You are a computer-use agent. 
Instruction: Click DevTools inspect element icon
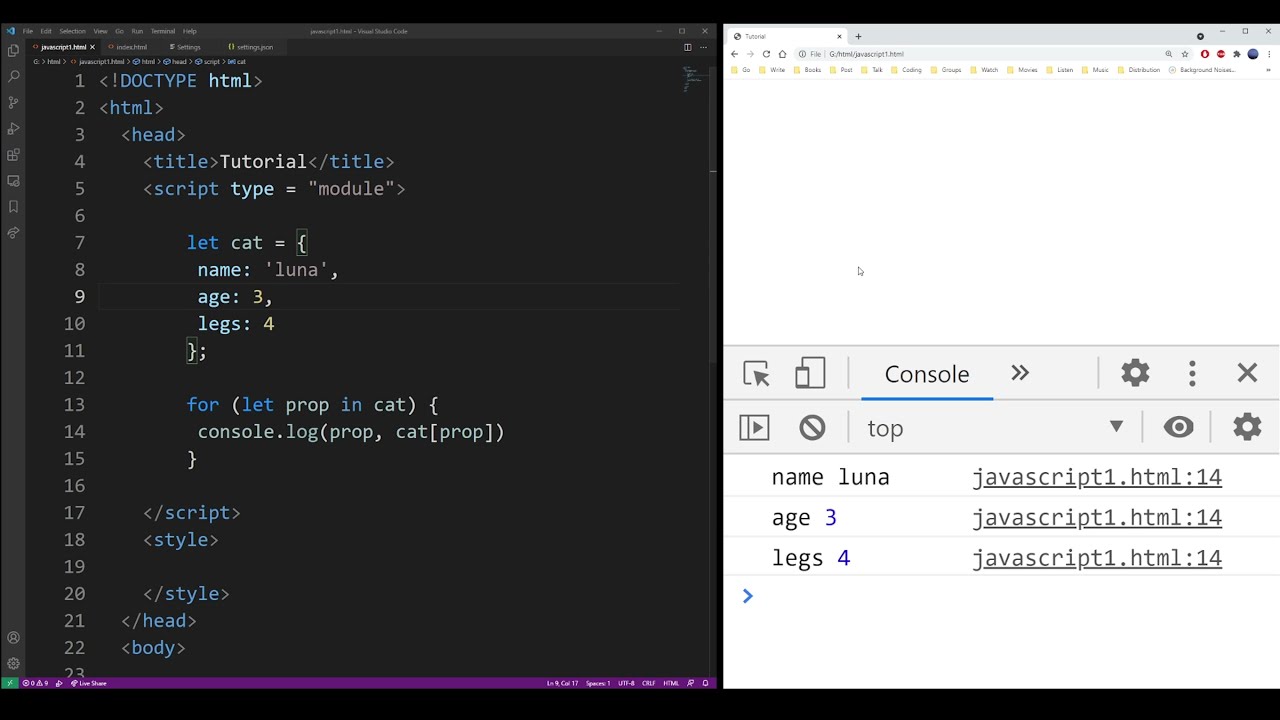tap(756, 374)
